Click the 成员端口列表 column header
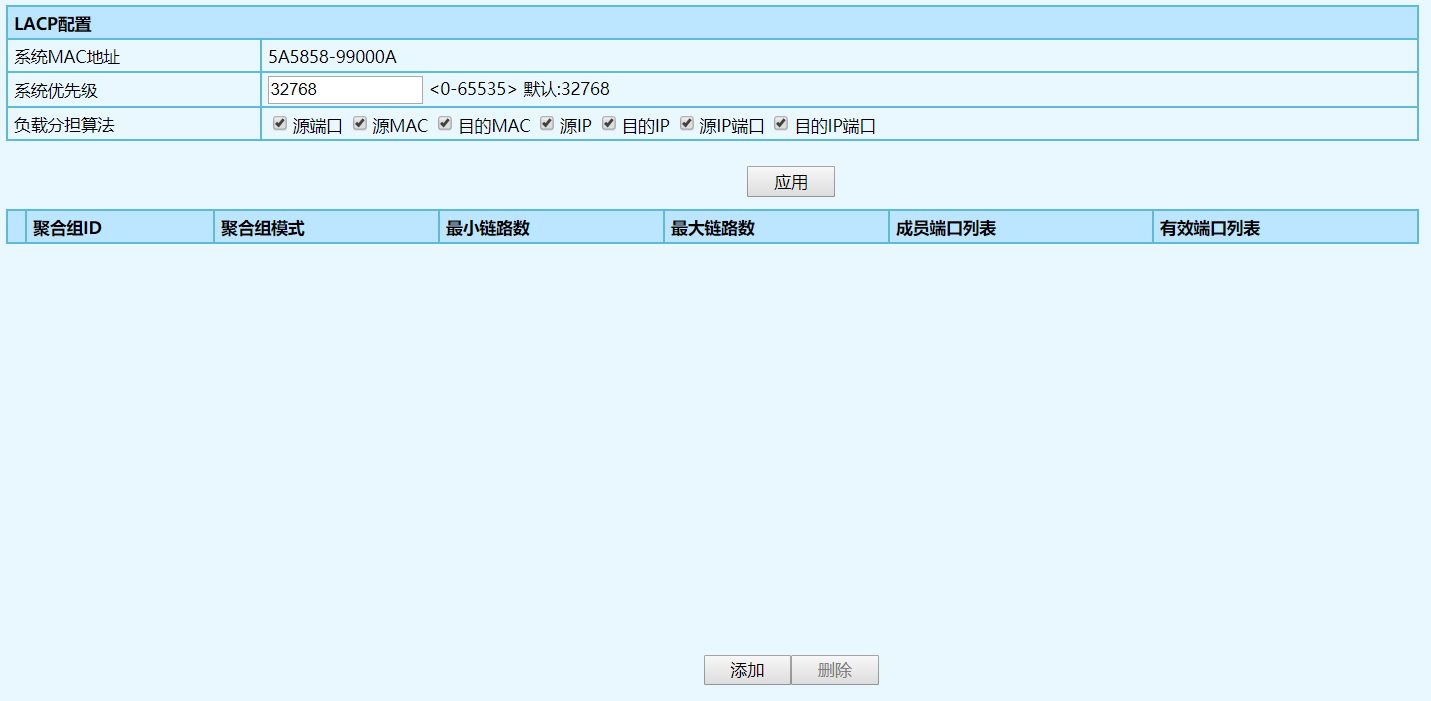Screen dimensions: 1431x701 945,228
